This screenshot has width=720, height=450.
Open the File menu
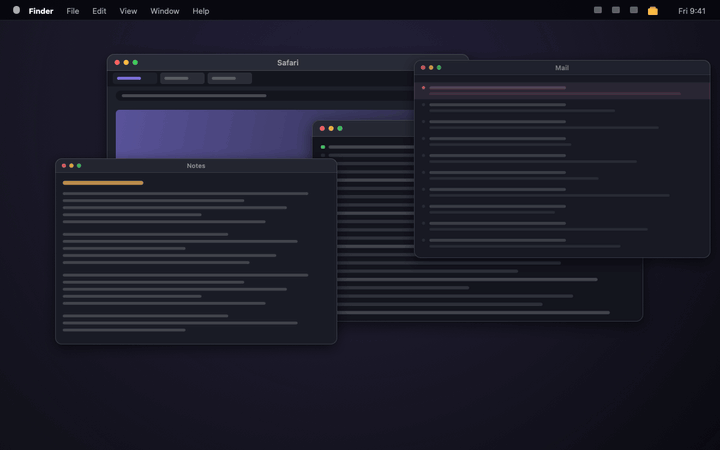coord(73,11)
